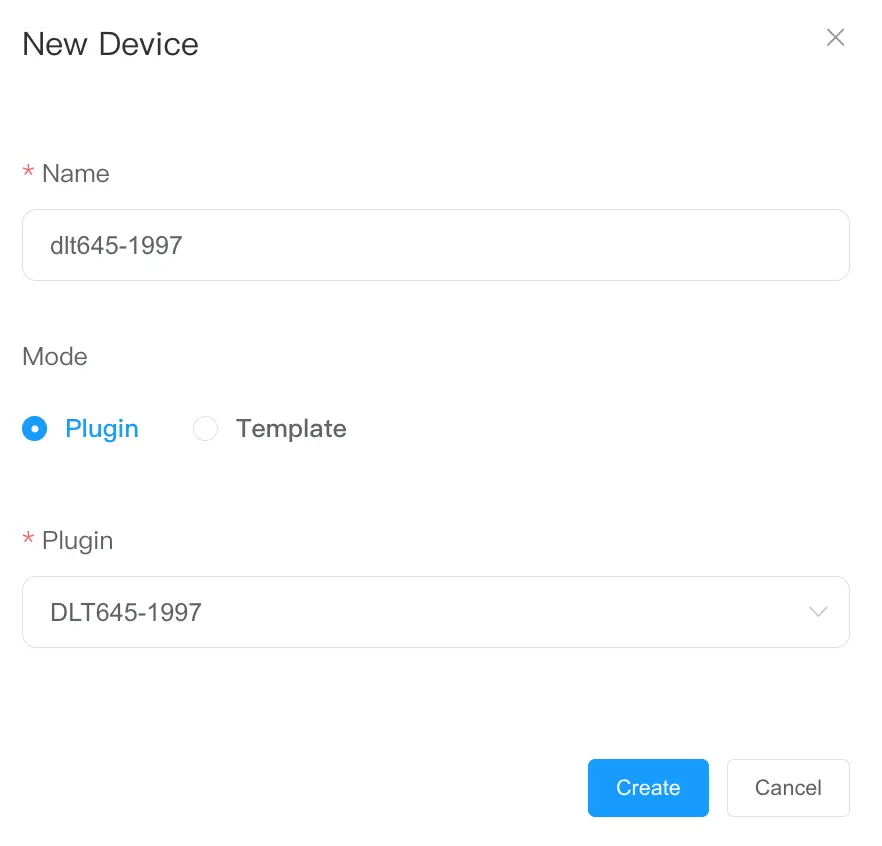Click the blue "Plugin" radio label text

click(101, 429)
